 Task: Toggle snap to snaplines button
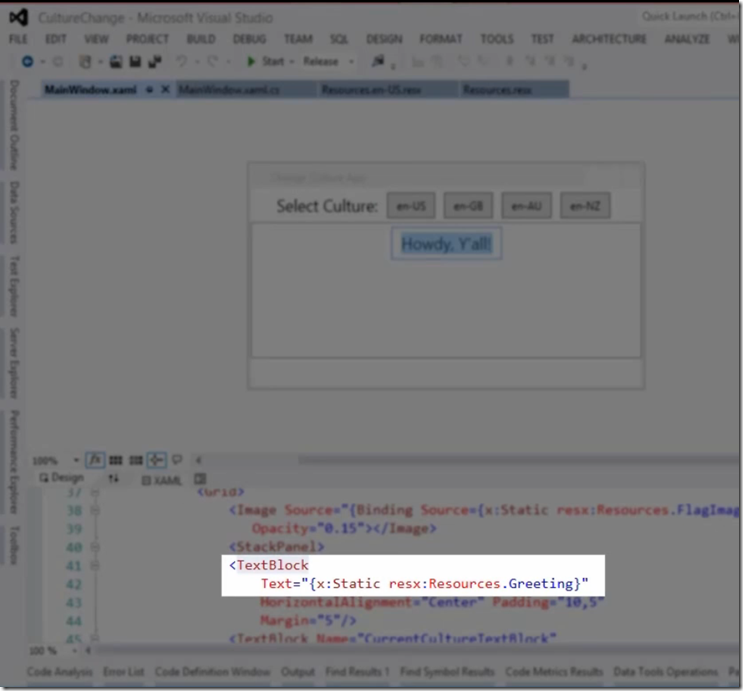point(156,460)
